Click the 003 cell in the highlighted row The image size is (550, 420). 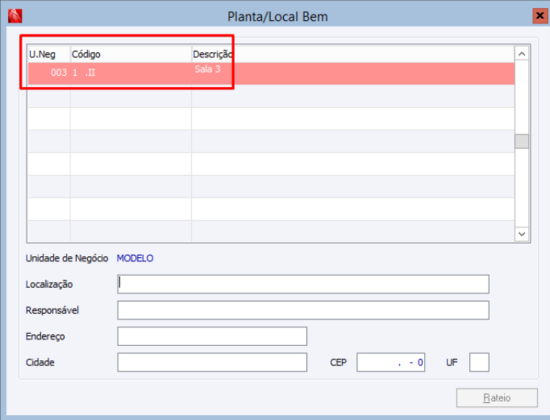pyautogui.click(x=59, y=73)
